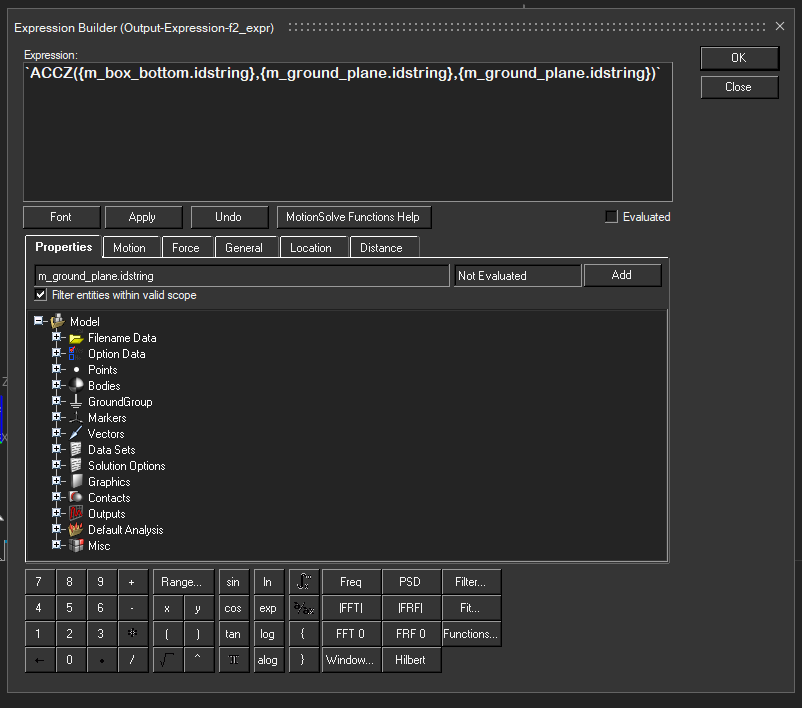Screen dimensions: 802x708
Task: Expand the Points node
Action: pyautogui.click(x=56, y=369)
